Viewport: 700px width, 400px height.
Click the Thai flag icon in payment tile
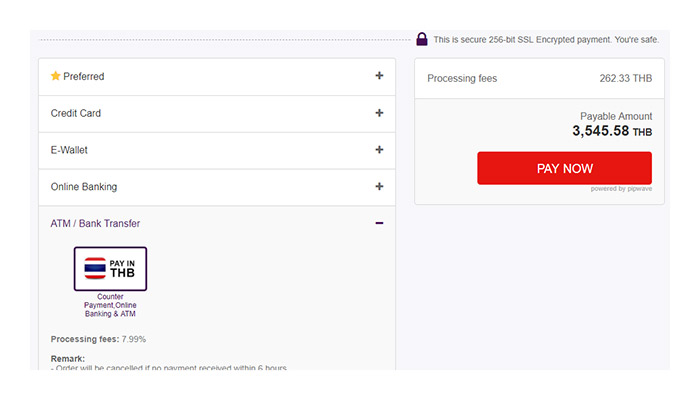coord(95,268)
